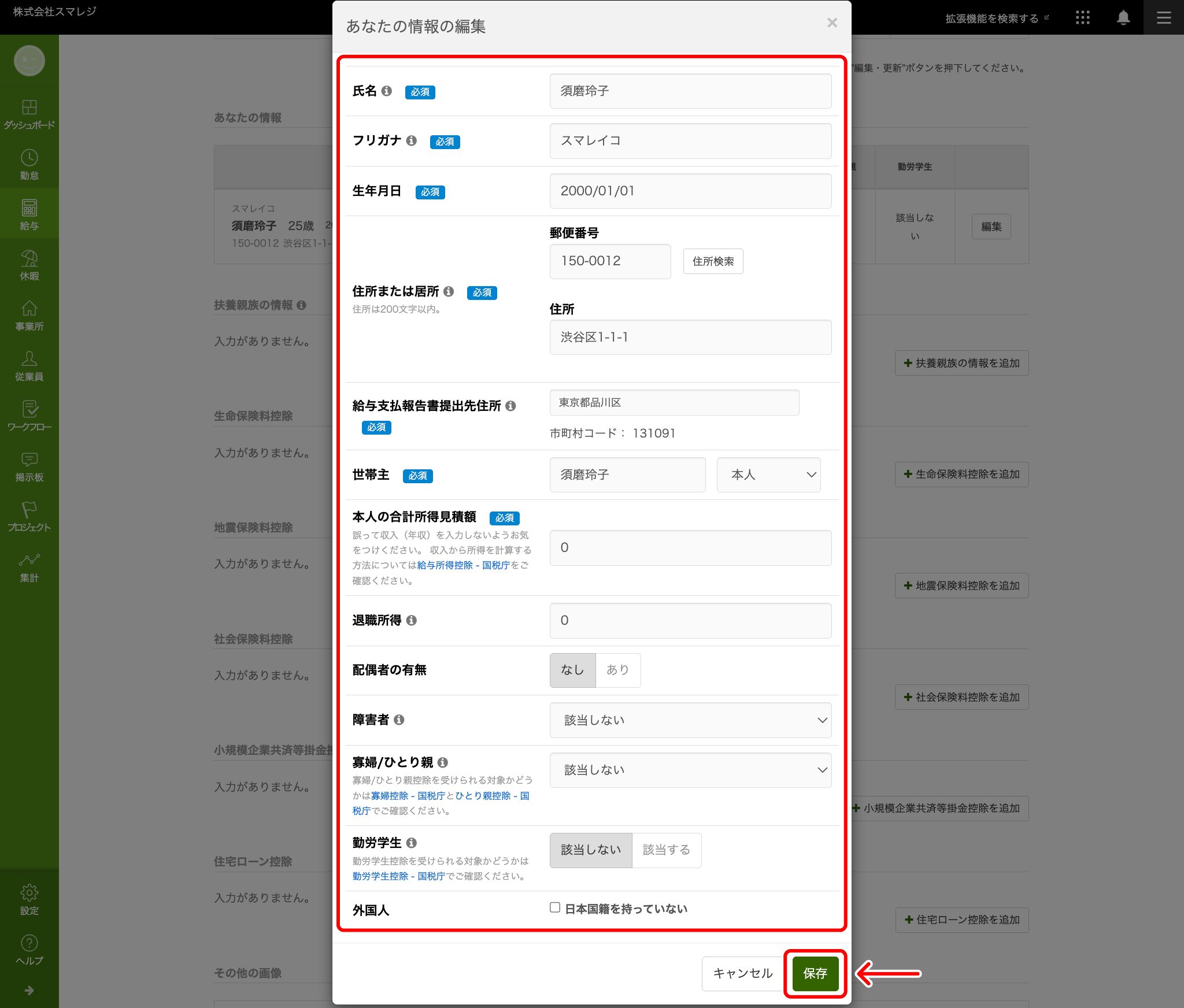
Task: Click the 生年月日 date input field
Action: click(x=690, y=191)
